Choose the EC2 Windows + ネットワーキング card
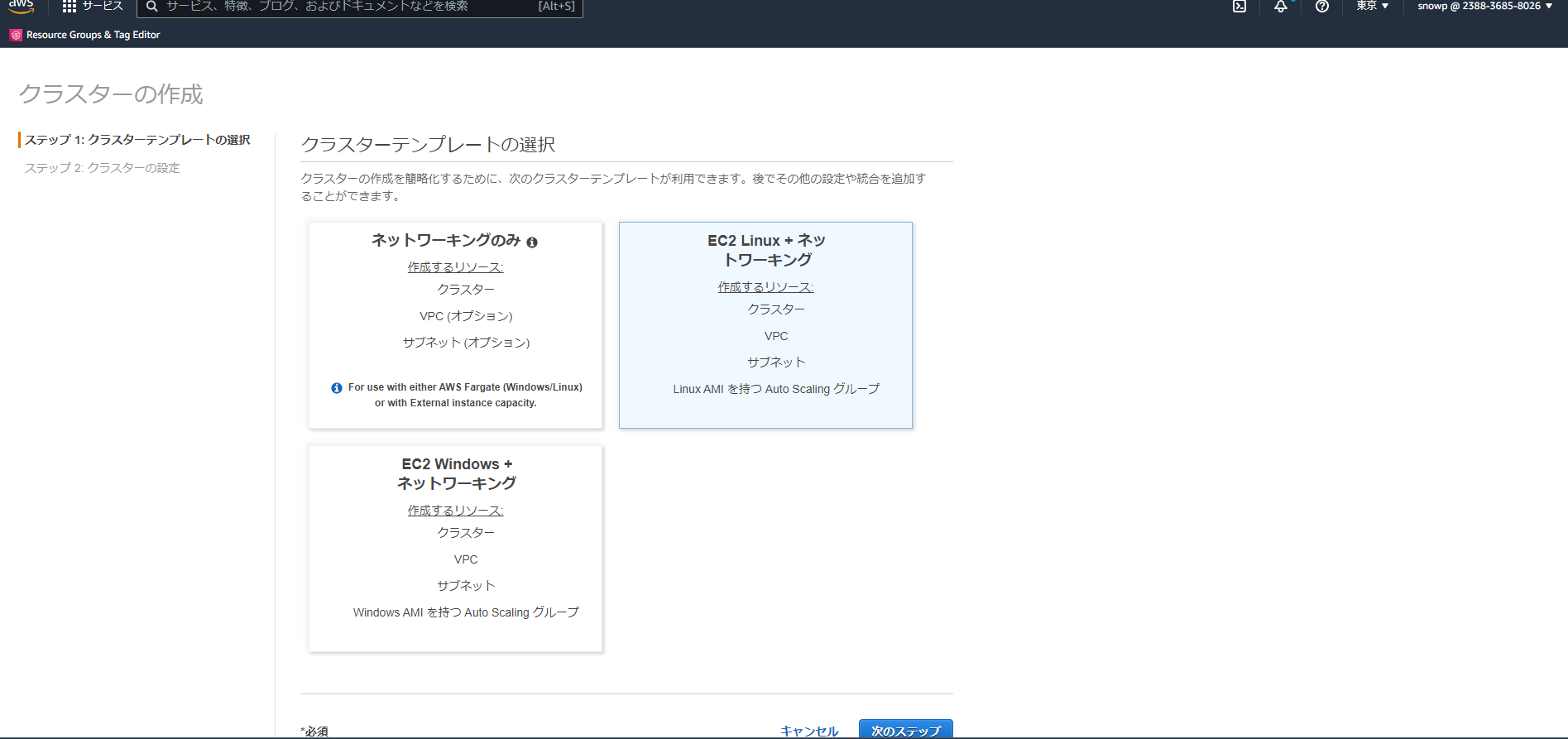The width and height of the screenshot is (1568, 739). tap(455, 549)
